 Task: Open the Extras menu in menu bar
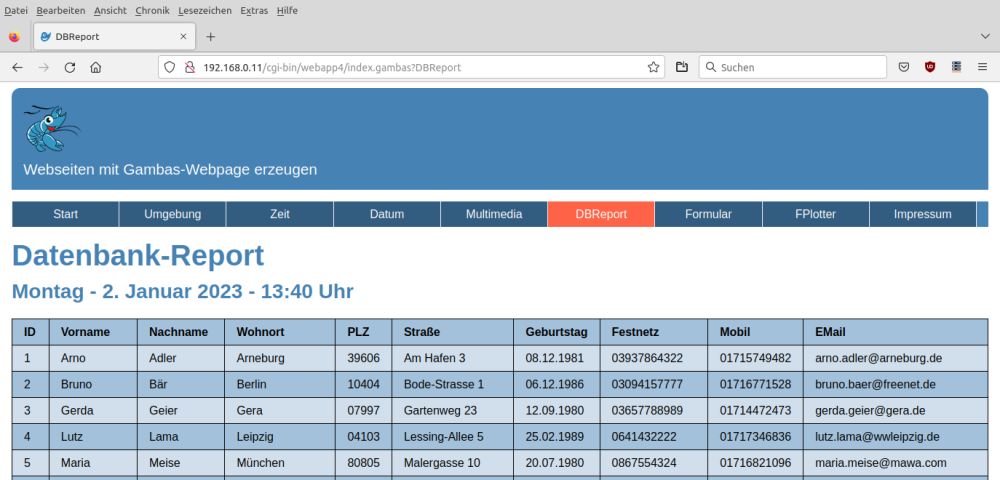click(x=256, y=10)
